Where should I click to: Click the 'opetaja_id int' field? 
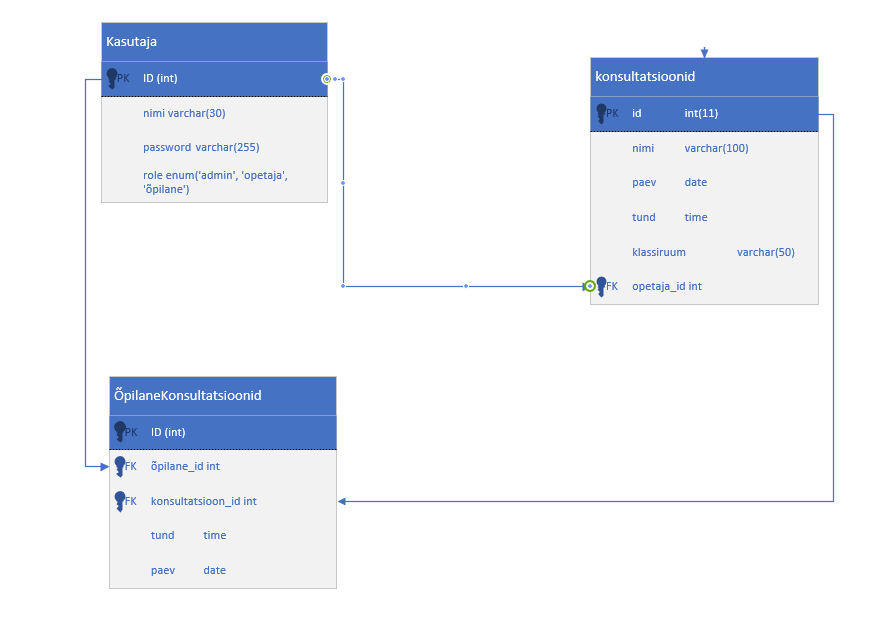tap(667, 286)
